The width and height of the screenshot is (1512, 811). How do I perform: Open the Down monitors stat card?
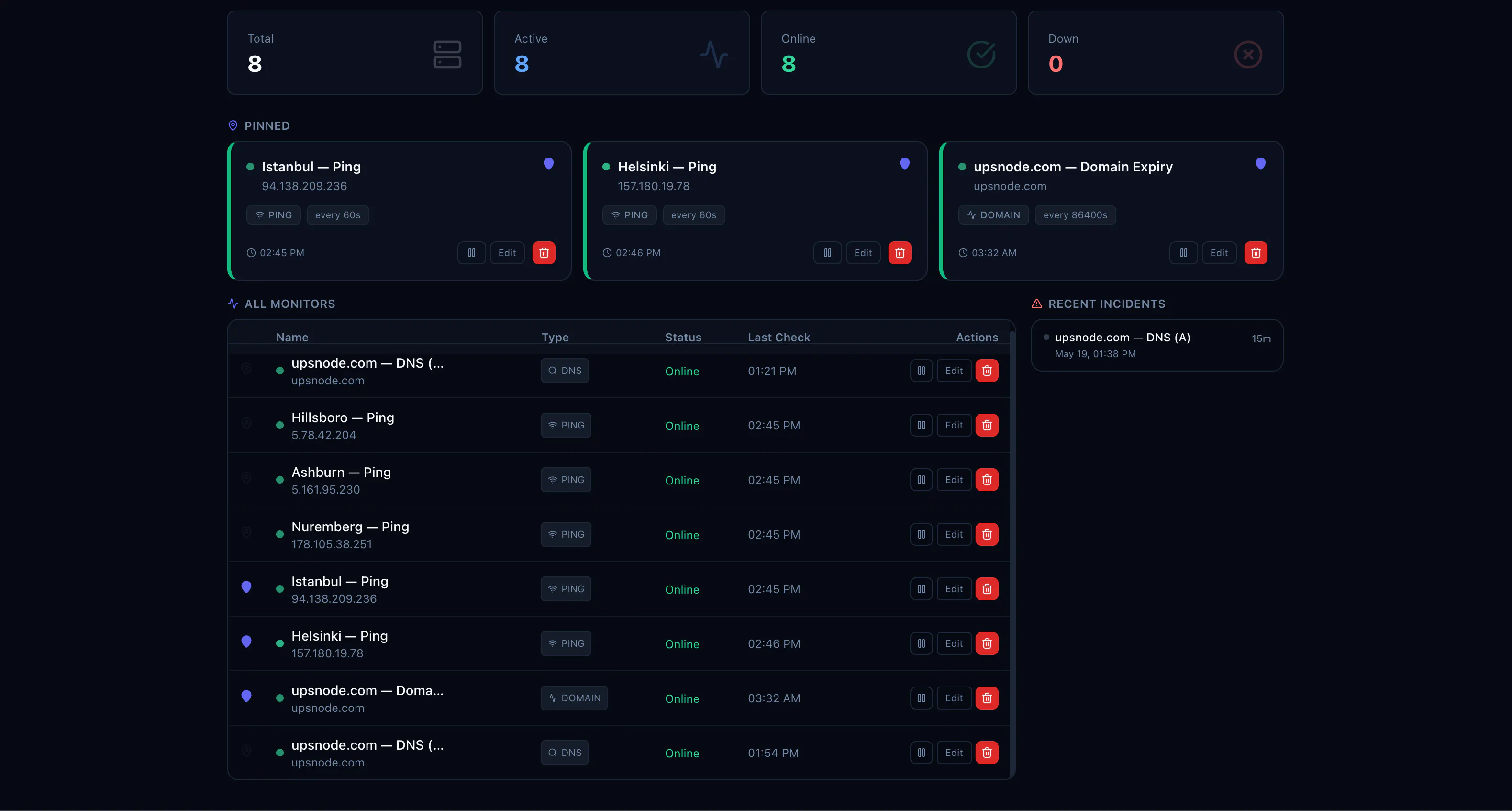click(x=1156, y=53)
